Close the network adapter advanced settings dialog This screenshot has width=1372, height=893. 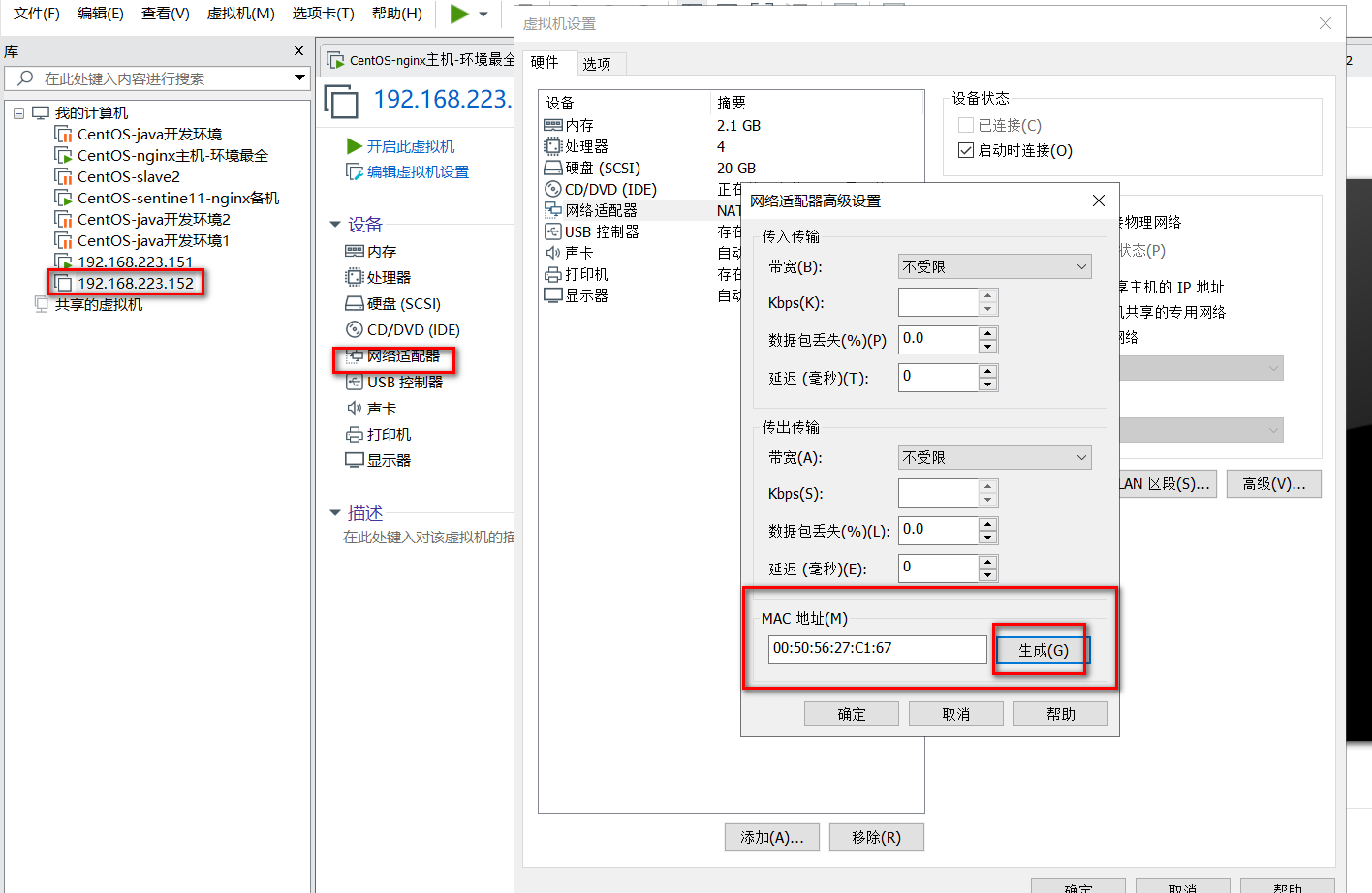click(x=1099, y=200)
